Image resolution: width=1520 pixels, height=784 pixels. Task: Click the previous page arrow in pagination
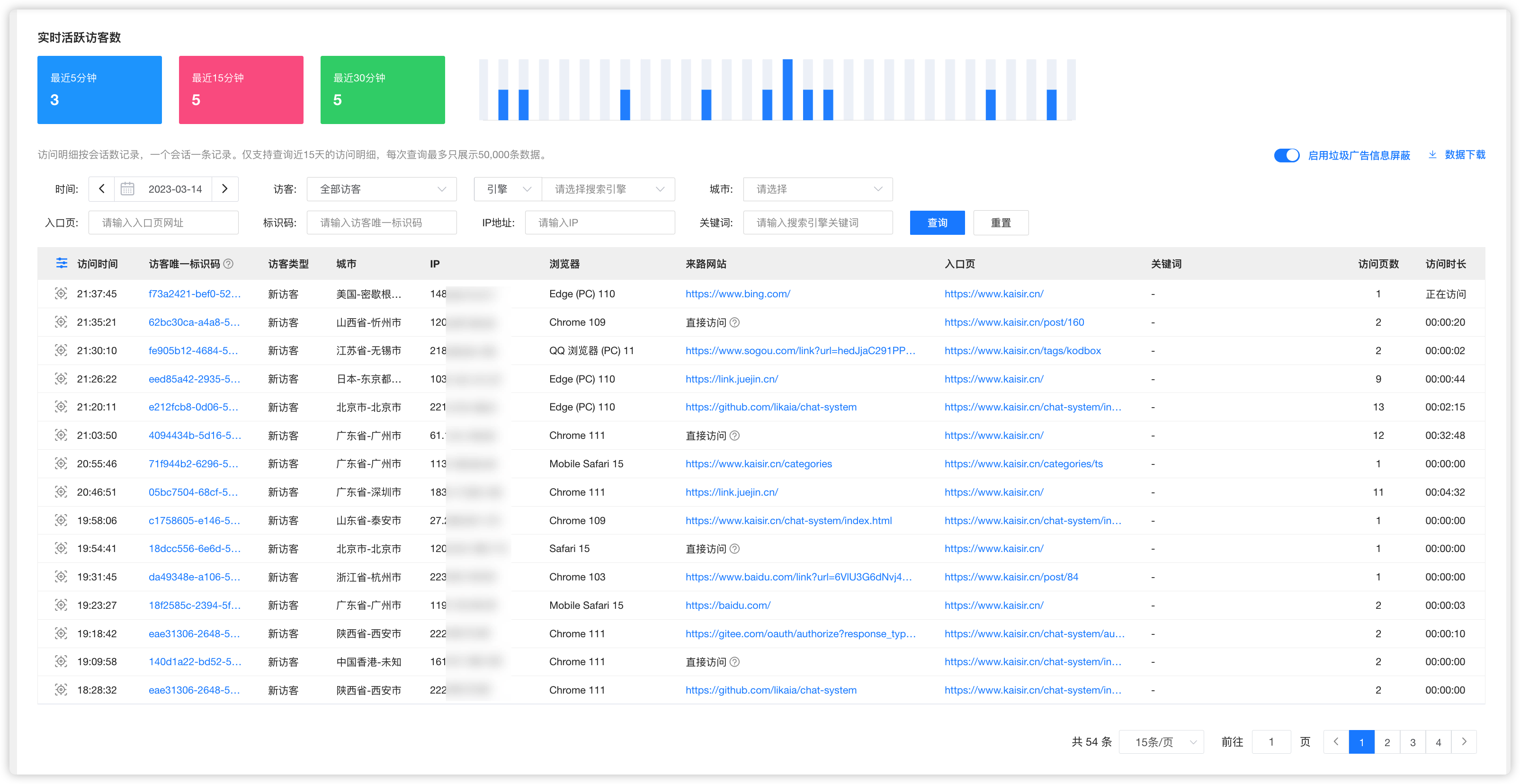[x=1336, y=742]
